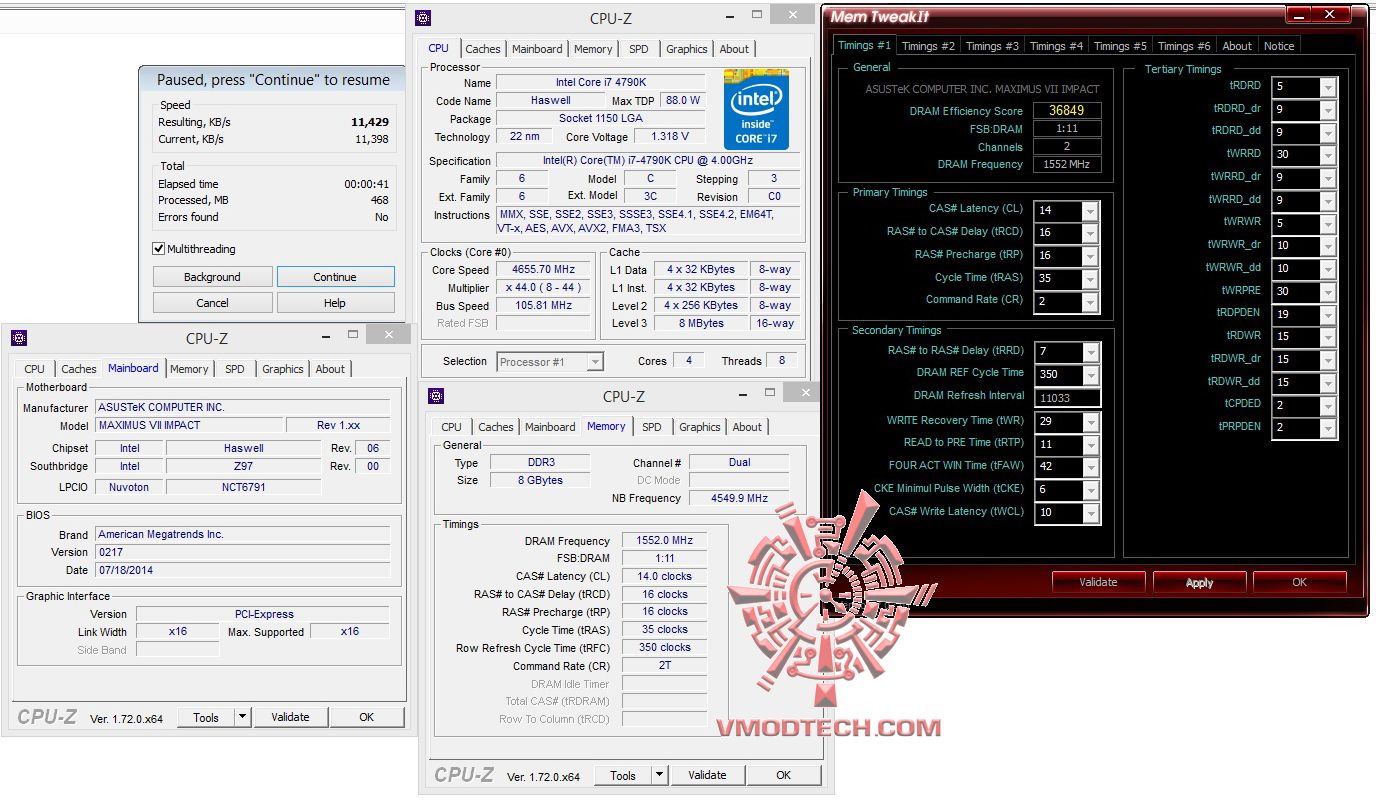
Task: Click the DRAM Refresh Interval field
Action: coord(1067,397)
